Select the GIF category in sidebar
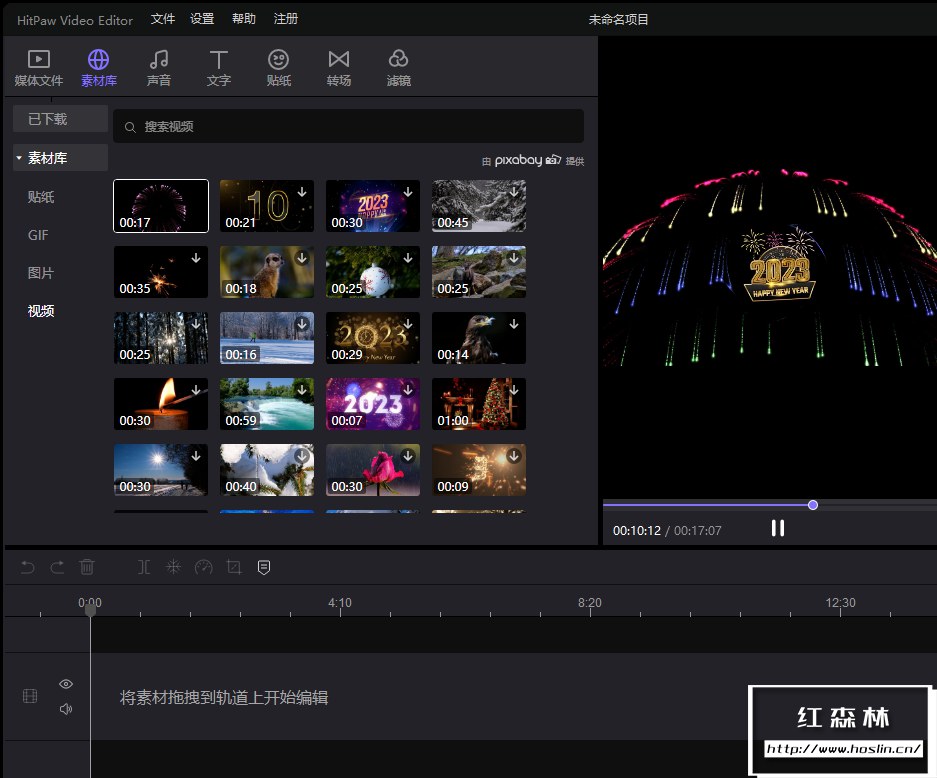The image size is (937, 778). pos(38,235)
